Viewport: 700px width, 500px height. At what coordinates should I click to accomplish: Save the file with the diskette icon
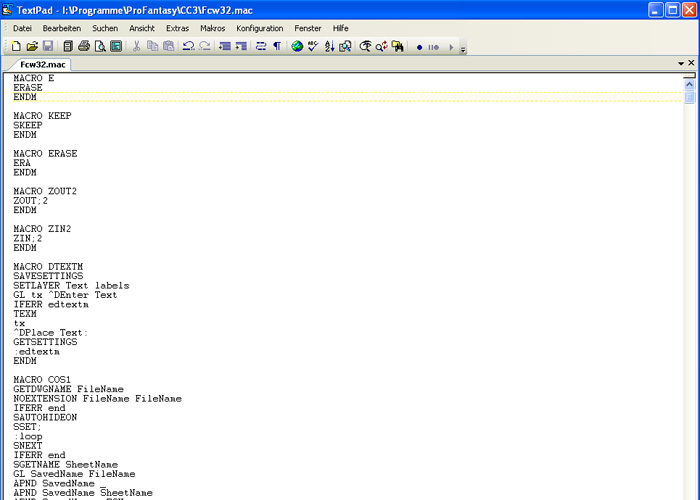click(x=48, y=46)
